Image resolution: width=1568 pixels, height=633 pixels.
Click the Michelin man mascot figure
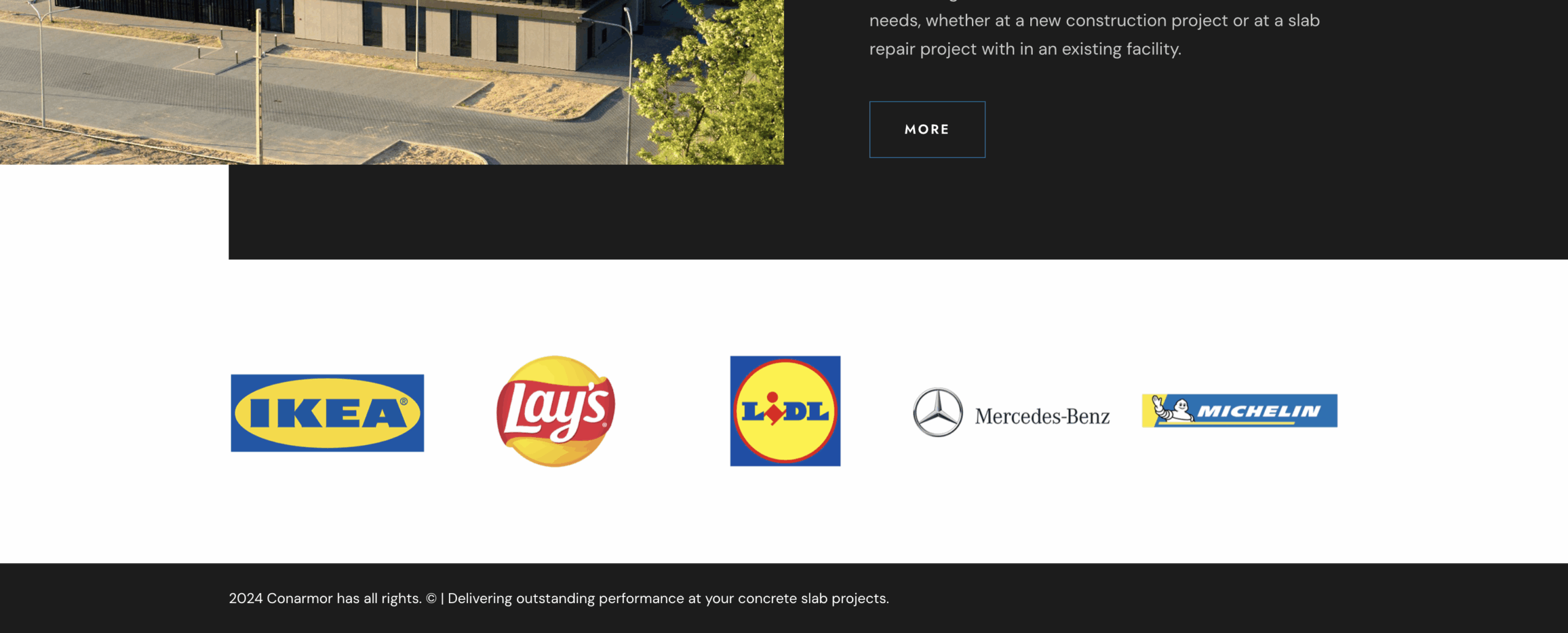click(x=1172, y=409)
